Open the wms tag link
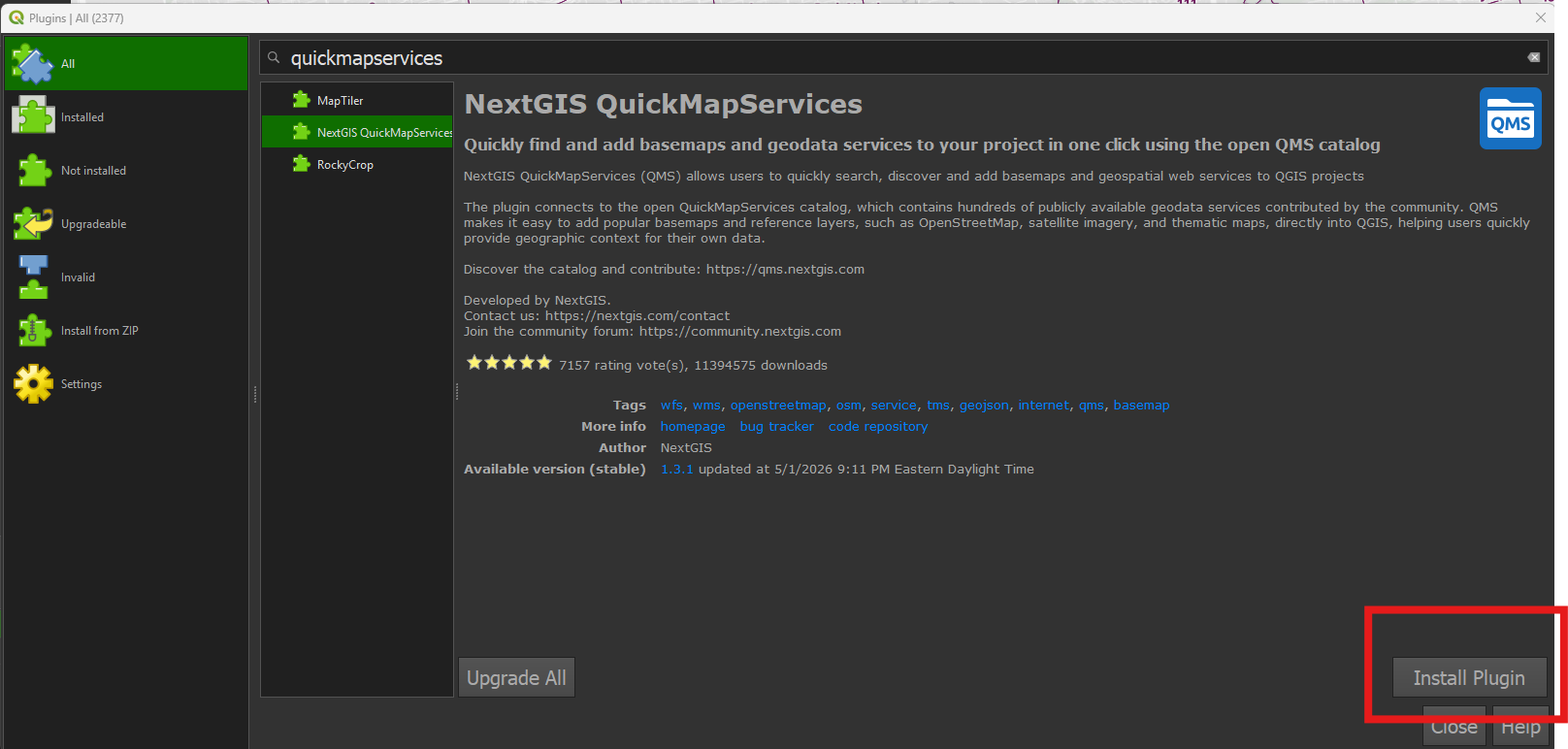Screen dimensions: 1568x749 [x=706, y=406]
